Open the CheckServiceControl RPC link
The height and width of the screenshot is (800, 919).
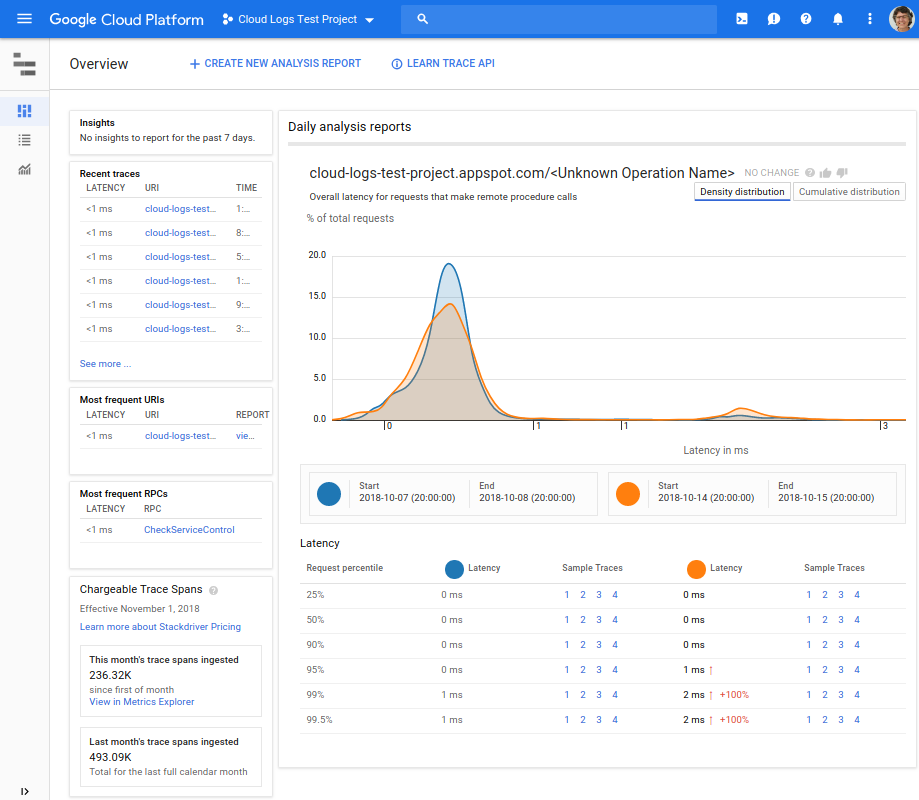point(189,530)
